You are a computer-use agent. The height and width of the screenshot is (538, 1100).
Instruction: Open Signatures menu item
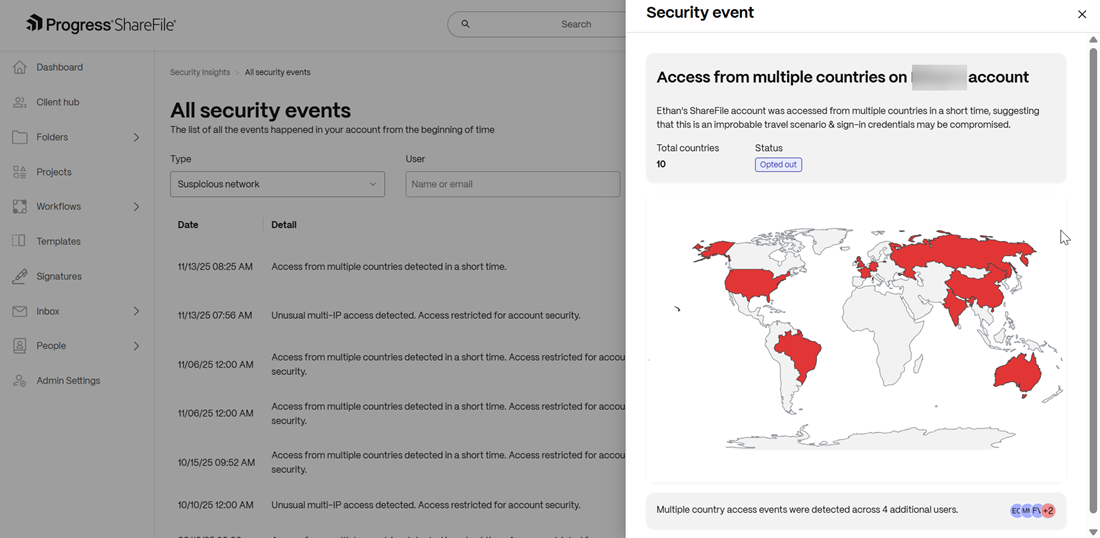(59, 276)
